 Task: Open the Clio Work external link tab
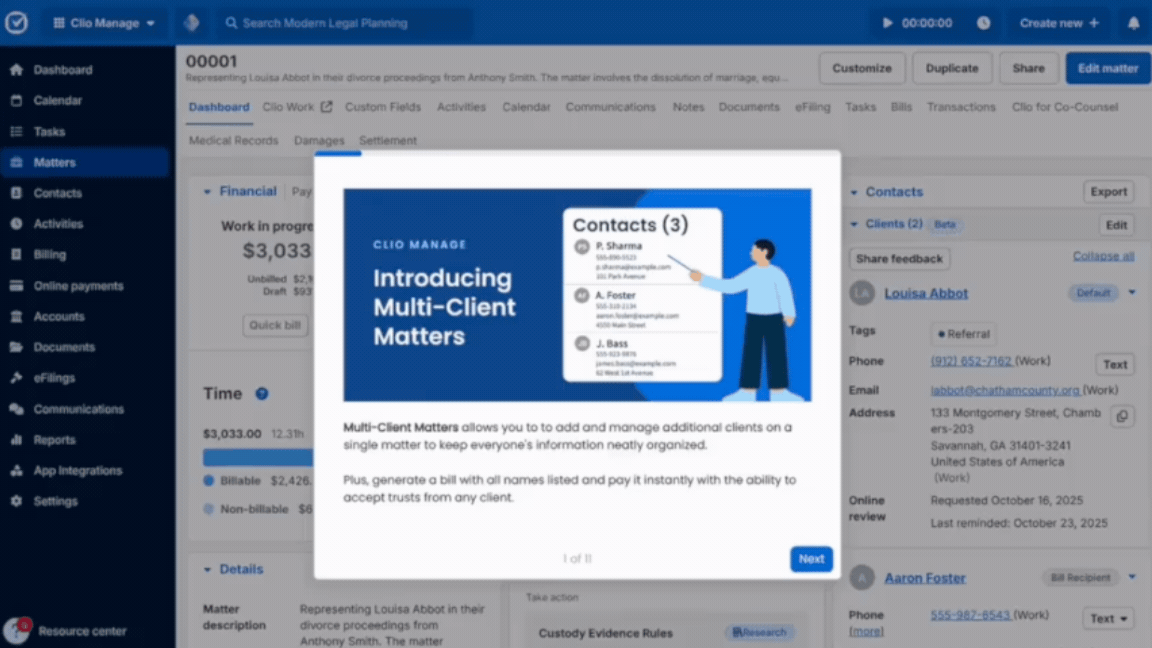[x=298, y=107]
